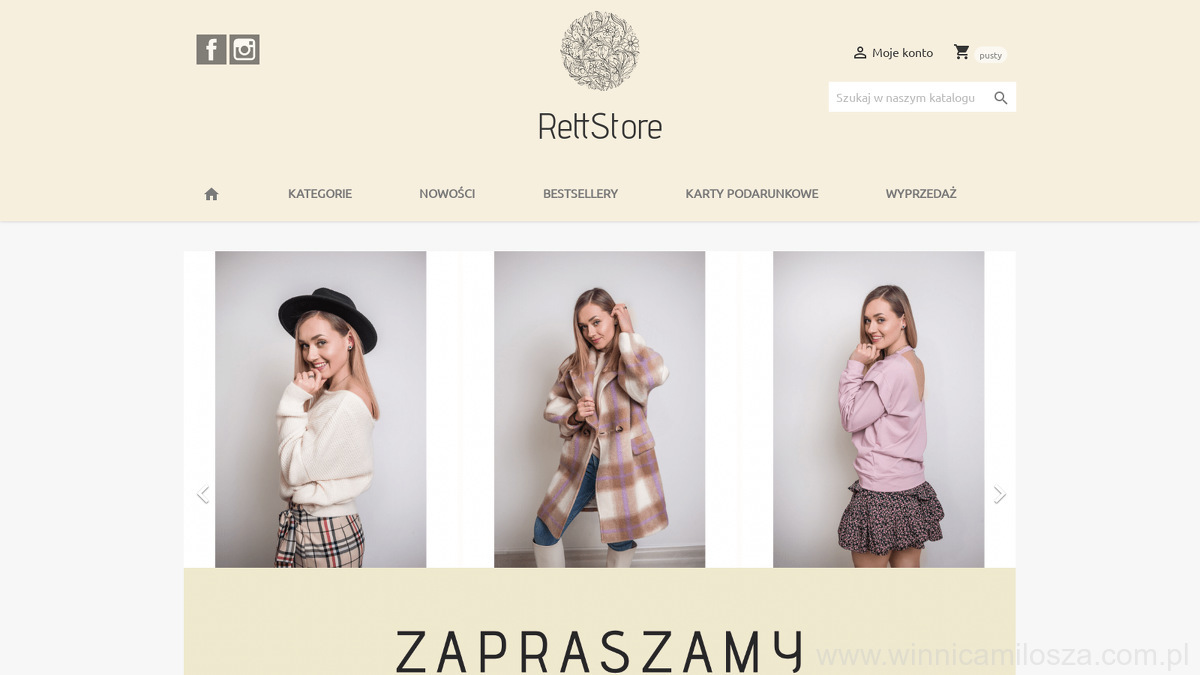Go to WYPRZEDAŻ section
The image size is (1200, 675).
(921, 194)
